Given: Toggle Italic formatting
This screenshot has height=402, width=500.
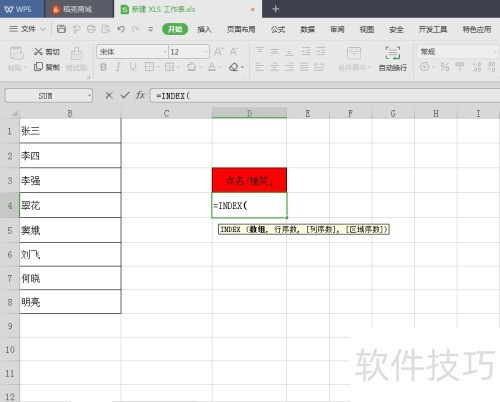Looking at the screenshot, I should [x=118, y=67].
